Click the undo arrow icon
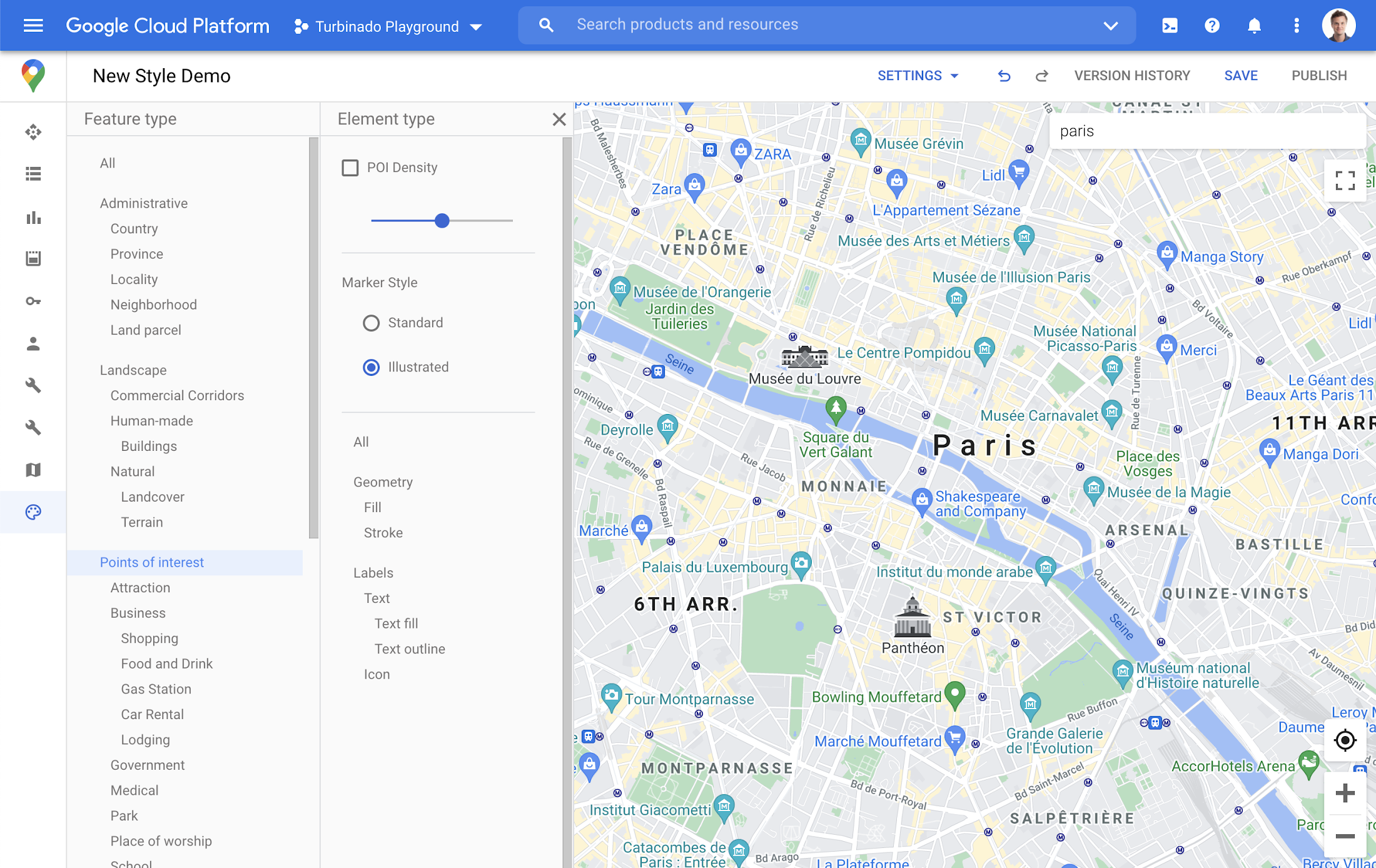This screenshot has height=868, width=1376. 1003,76
